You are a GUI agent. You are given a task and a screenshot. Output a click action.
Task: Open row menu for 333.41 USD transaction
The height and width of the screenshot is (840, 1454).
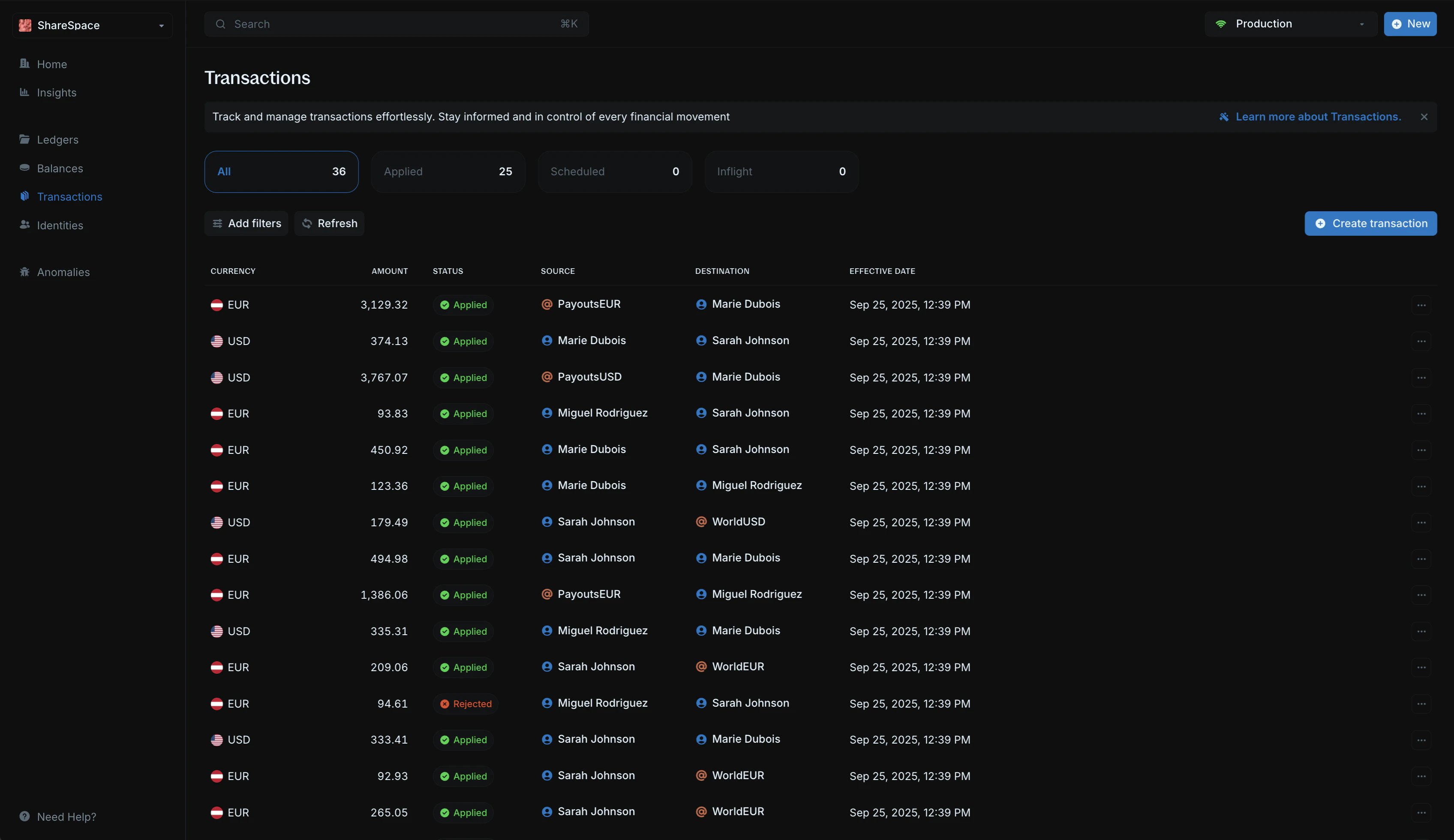pyautogui.click(x=1421, y=740)
